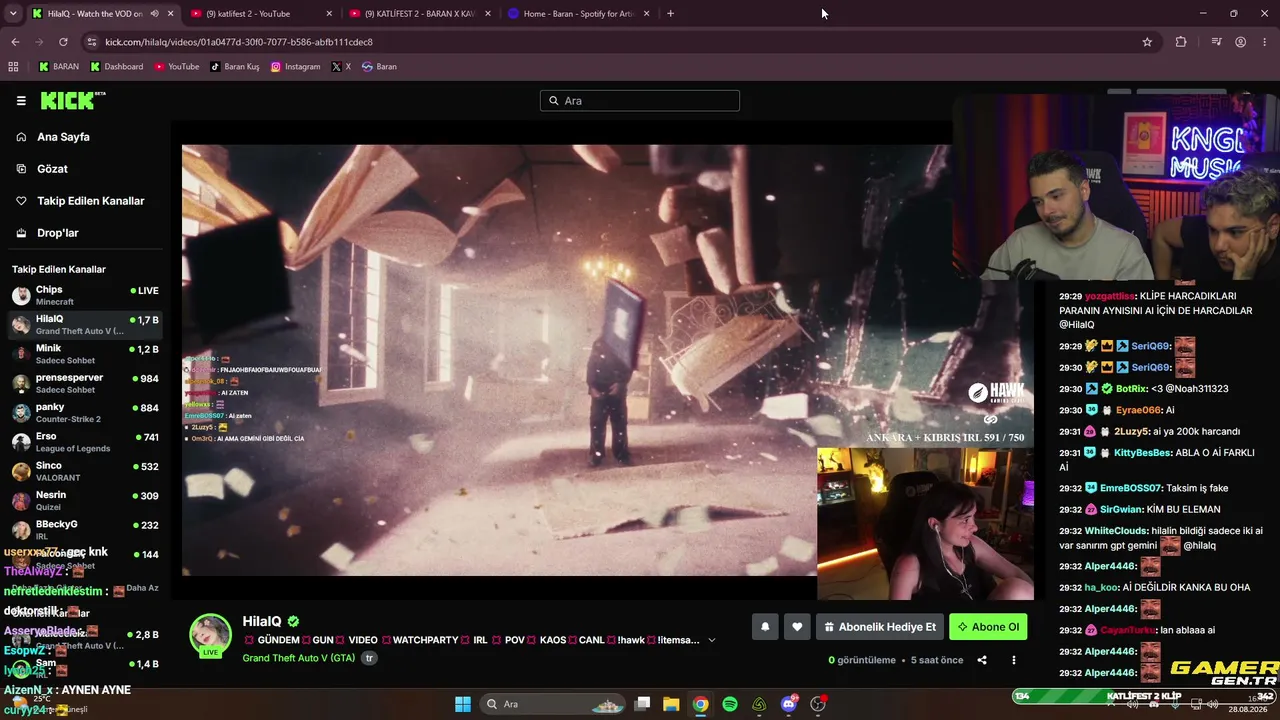Reload the current page

pyautogui.click(x=63, y=42)
